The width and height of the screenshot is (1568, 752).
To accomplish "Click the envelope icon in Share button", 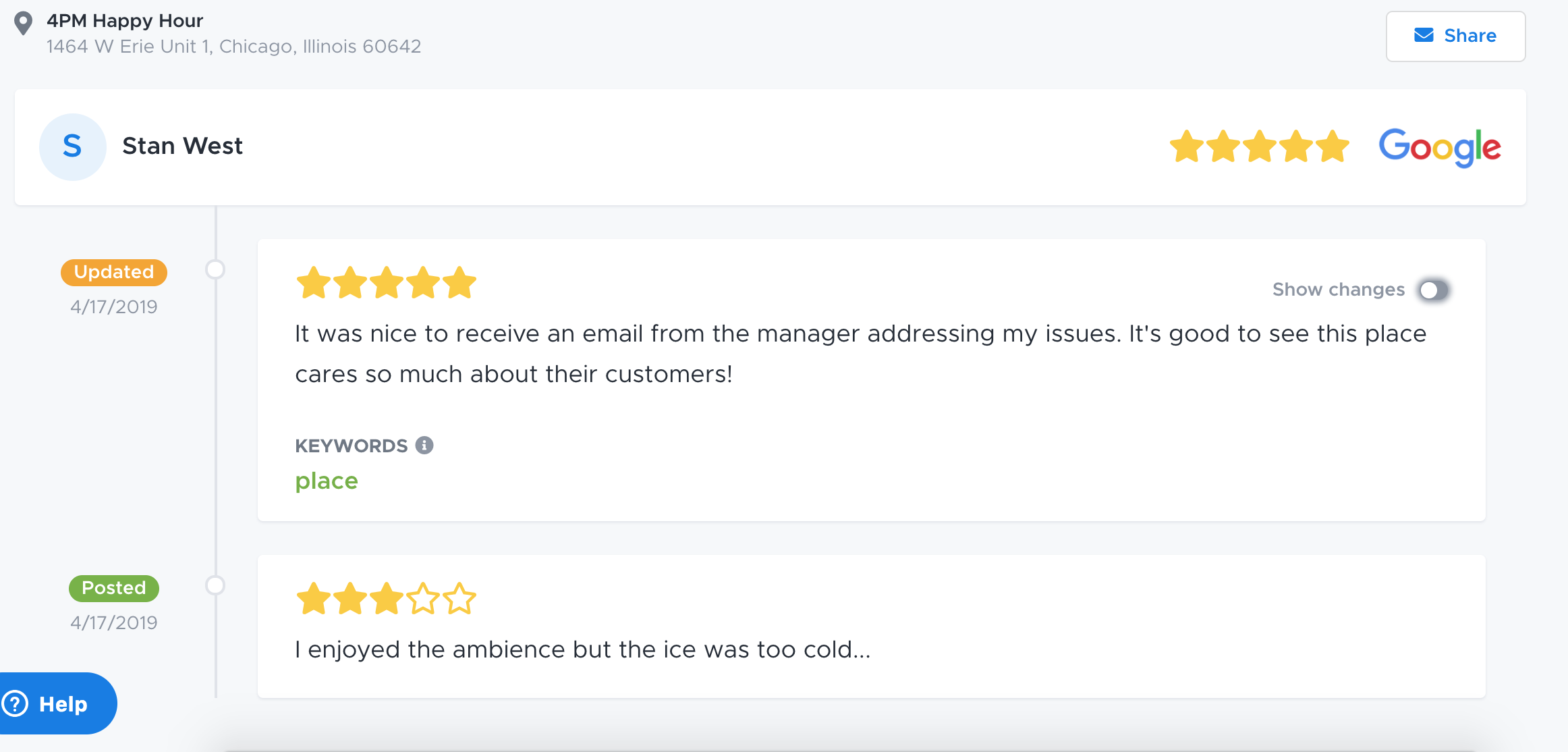I will tap(1424, 35).
